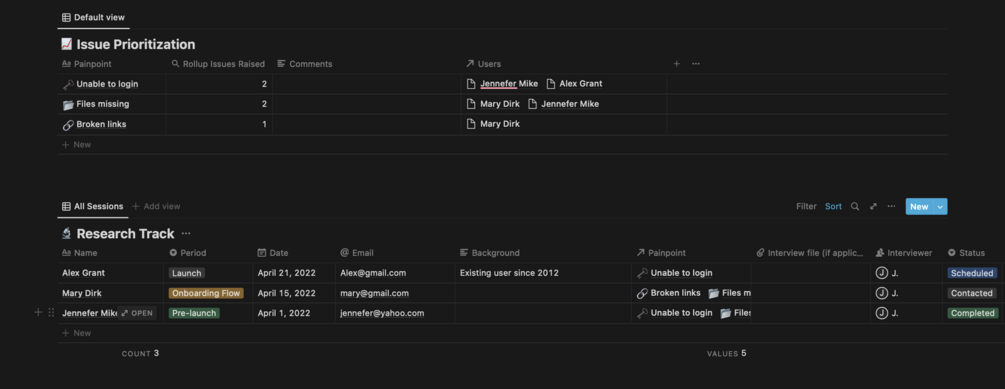
Task: Click the link icon beside Broken links in Issue Prioritization
Action: coord(68,125)
